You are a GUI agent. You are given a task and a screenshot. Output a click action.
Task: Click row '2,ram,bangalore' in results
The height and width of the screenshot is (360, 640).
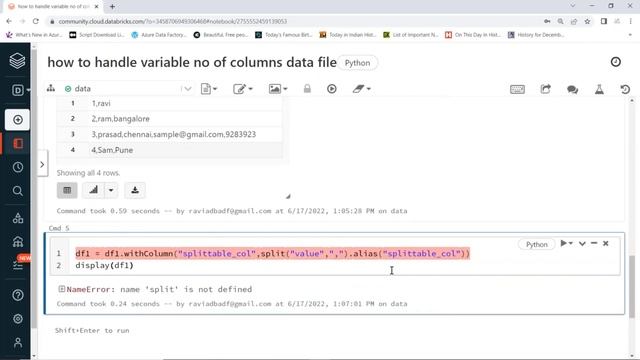point(169,119)
